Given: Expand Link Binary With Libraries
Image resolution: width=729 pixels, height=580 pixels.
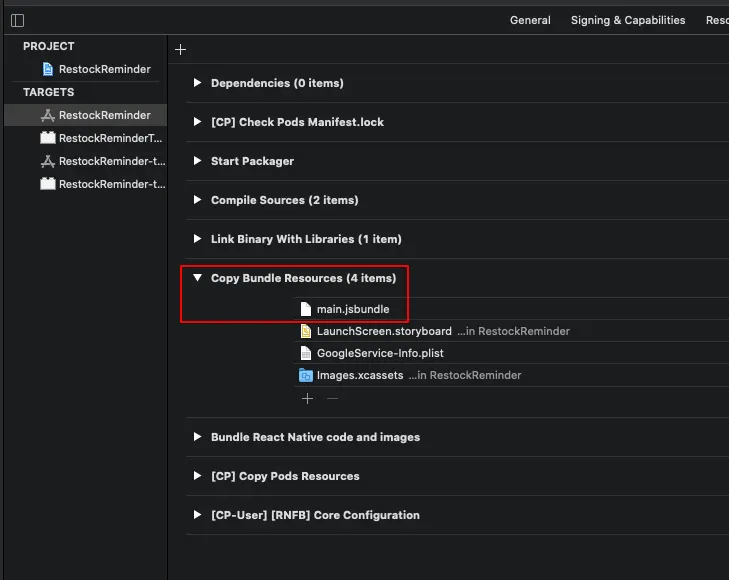Looking at the screenshot, I should 197,239.
